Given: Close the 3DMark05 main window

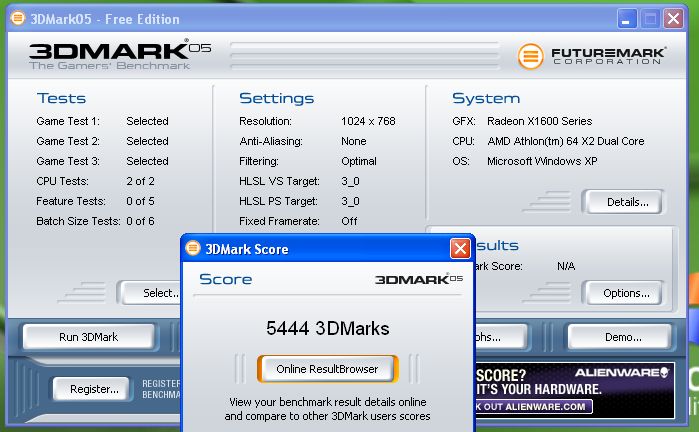Looking at the screenshot, I should pyautogui.click(x=674, y=18).
